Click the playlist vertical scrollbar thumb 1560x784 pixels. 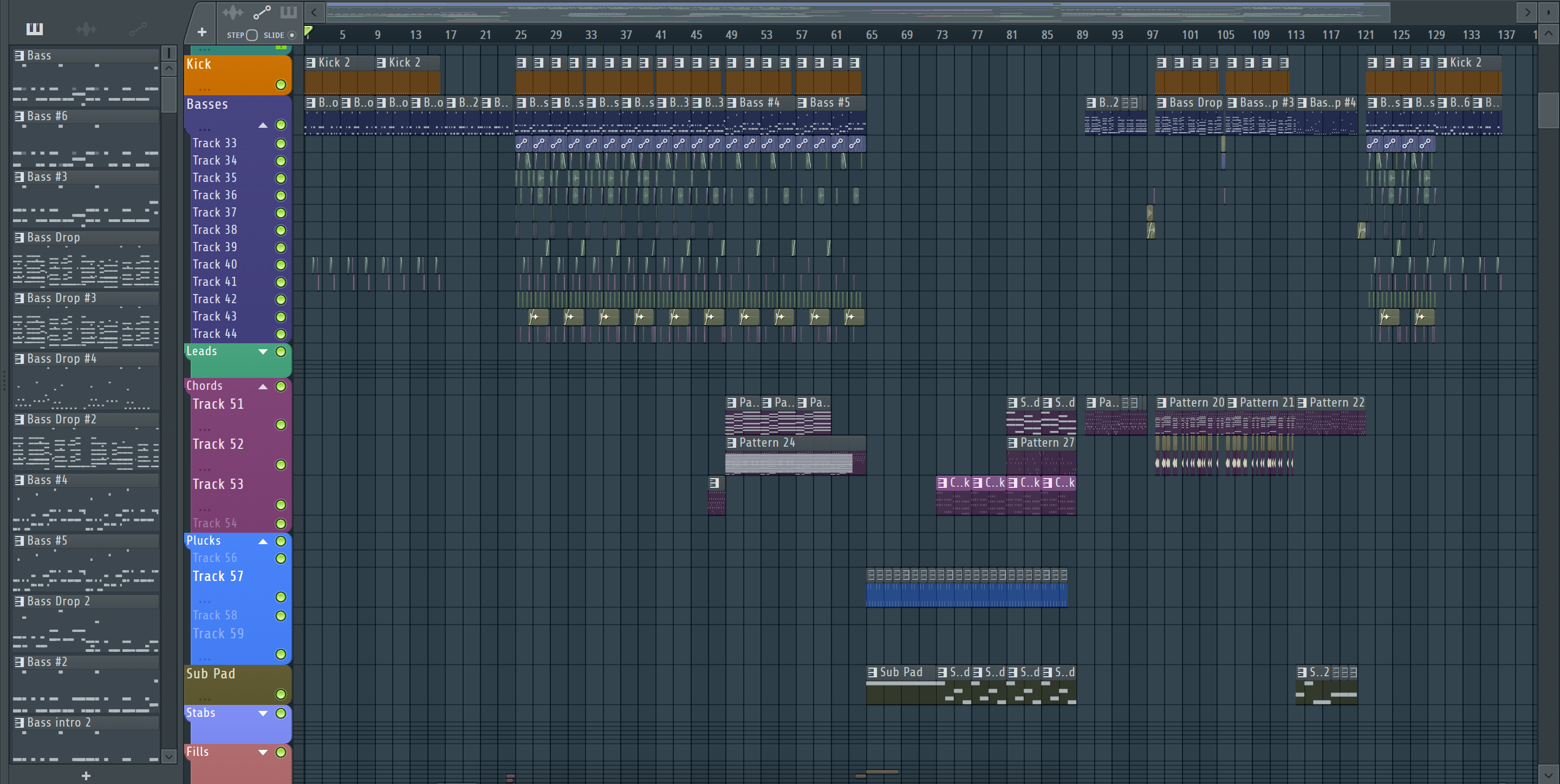(1549, 111)
